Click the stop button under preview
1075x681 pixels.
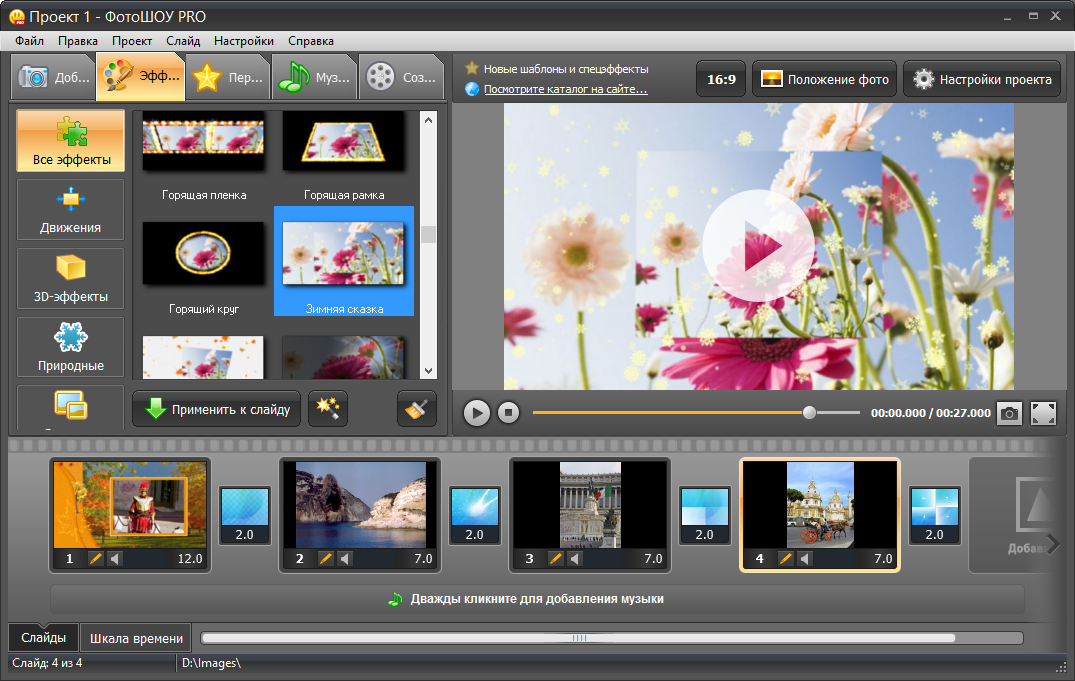tap(508, 413)
